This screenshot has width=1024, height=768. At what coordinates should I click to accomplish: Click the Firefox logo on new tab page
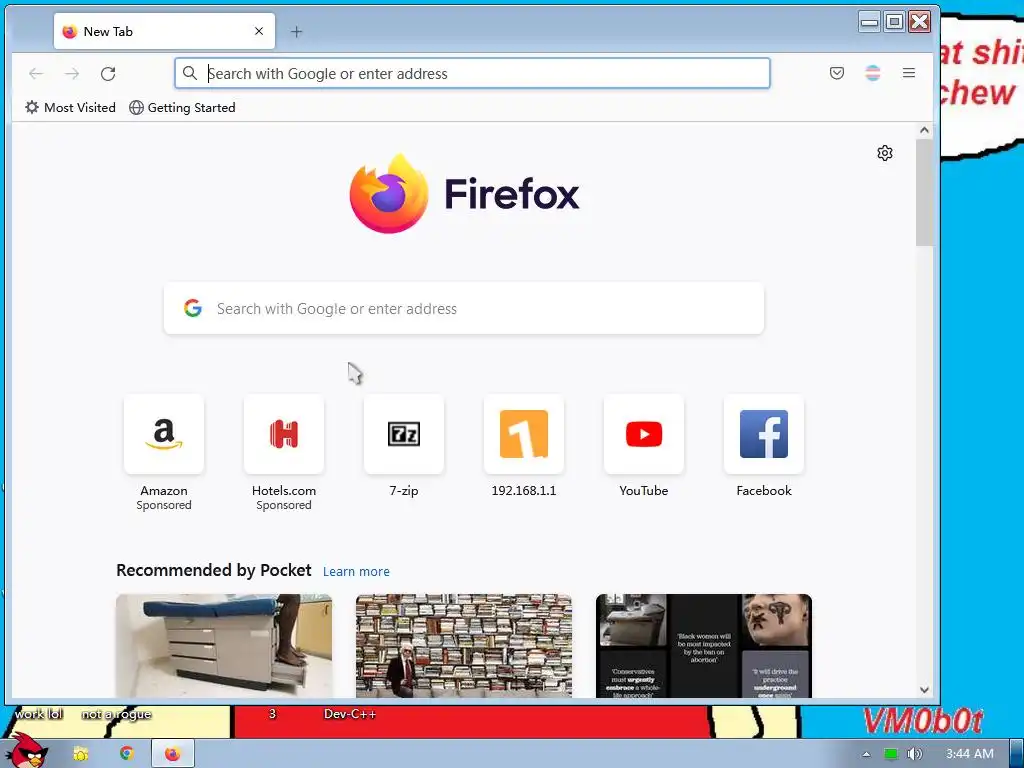click(464, 194)
